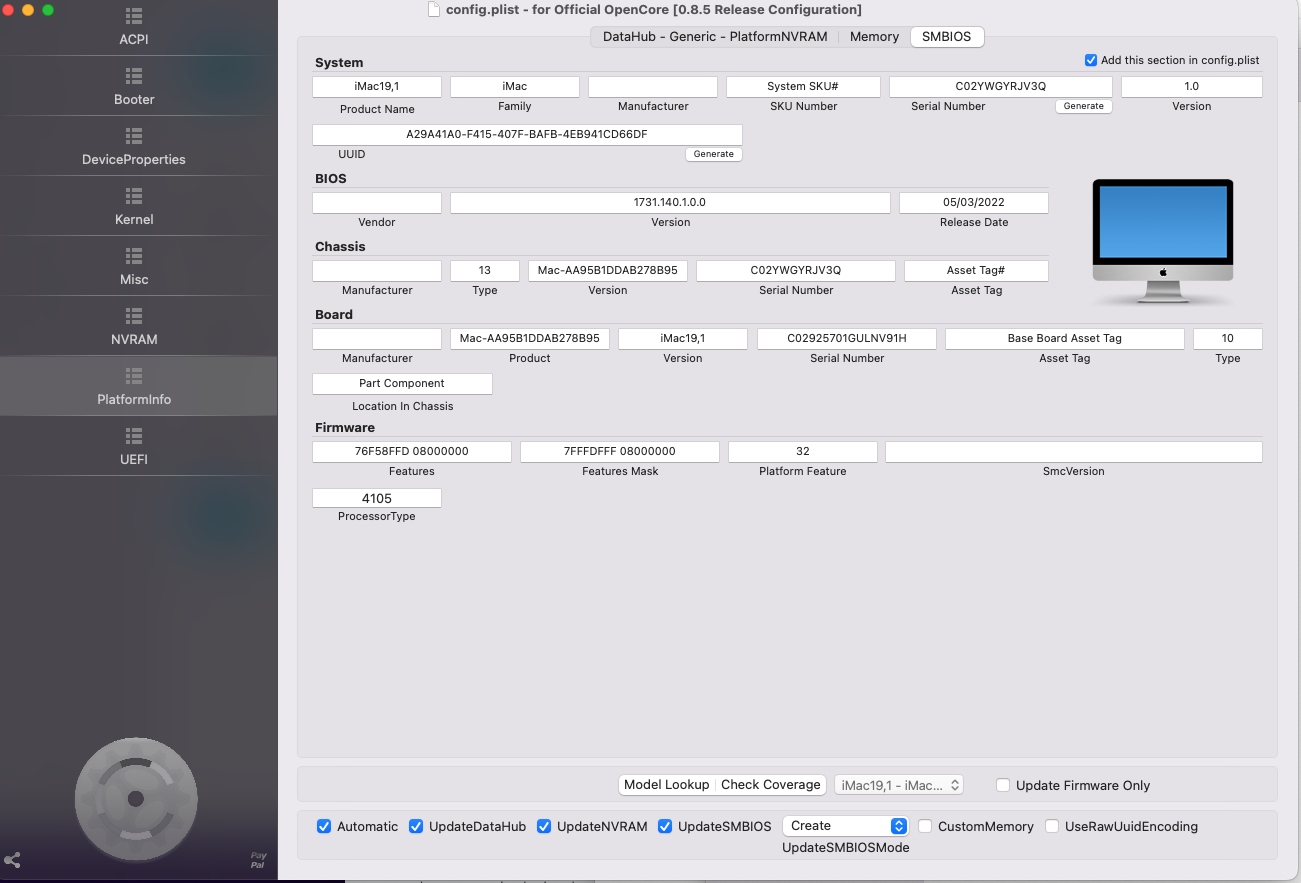
Task: Click the Chassis Type field 13
Action: (x=485, y=271)
